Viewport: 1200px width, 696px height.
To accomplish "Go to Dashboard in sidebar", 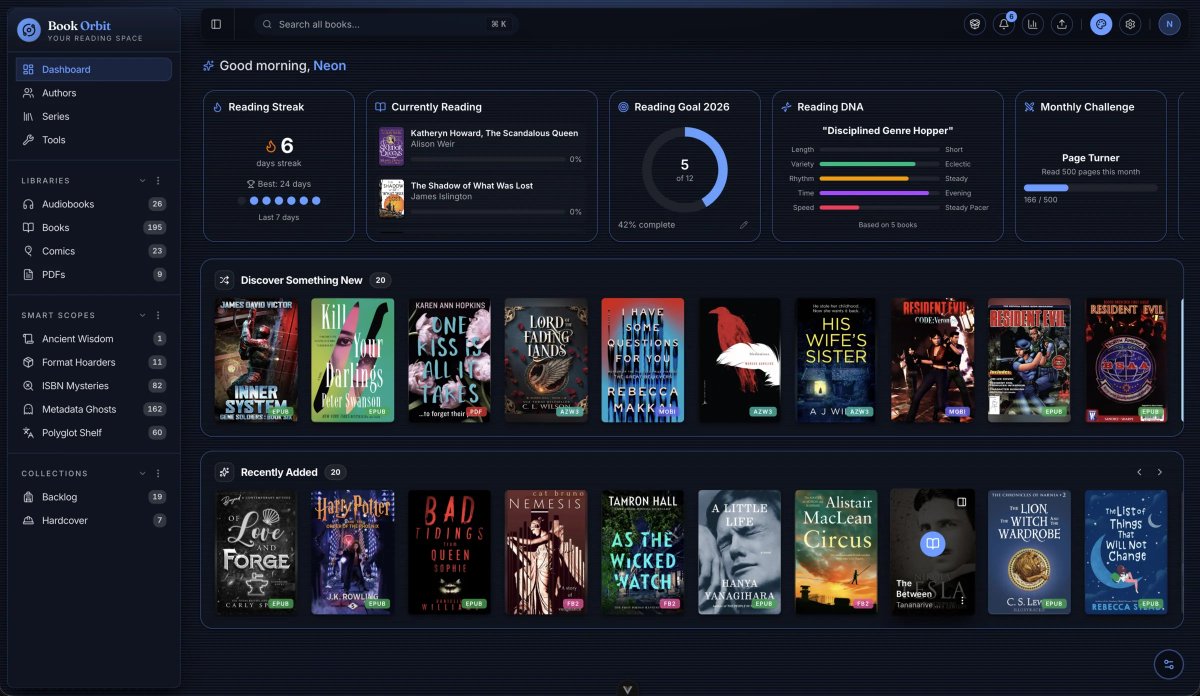I will tap(94, 69).
